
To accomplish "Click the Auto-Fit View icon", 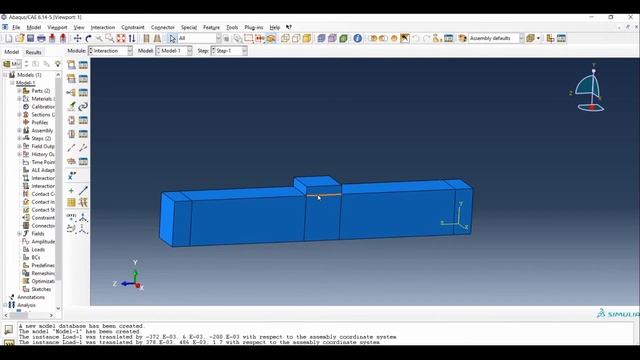I will [121, 38].
